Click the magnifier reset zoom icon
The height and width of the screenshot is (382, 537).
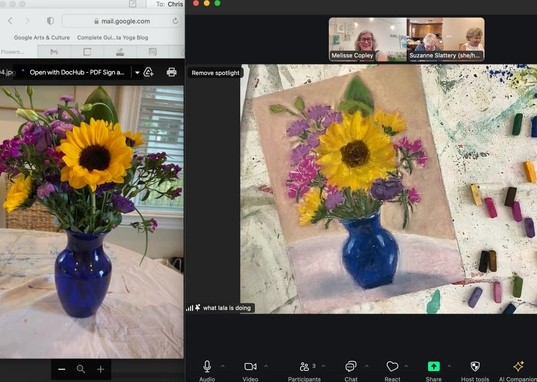[81, 369]
